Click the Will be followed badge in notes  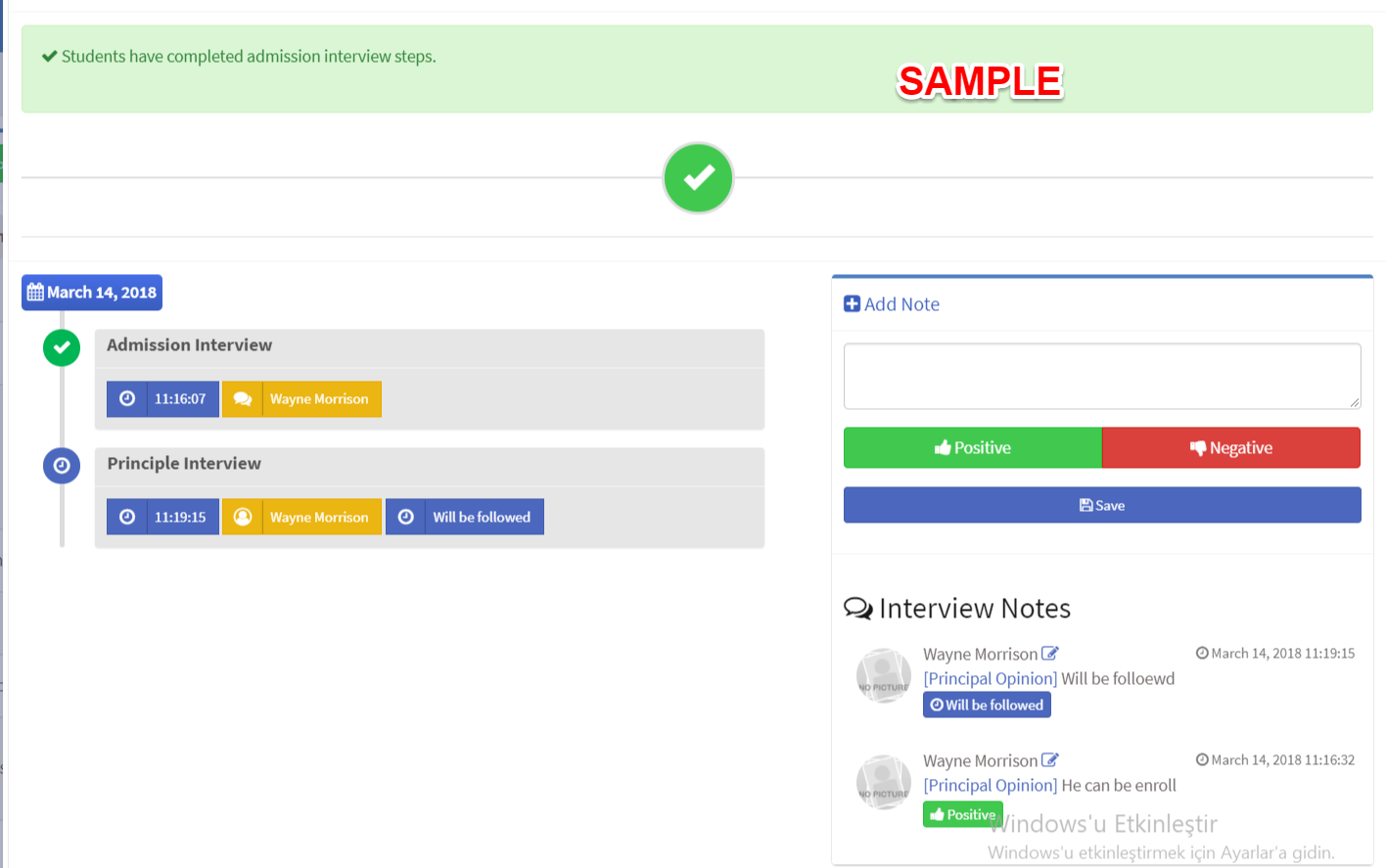click(x=987, y=706)
